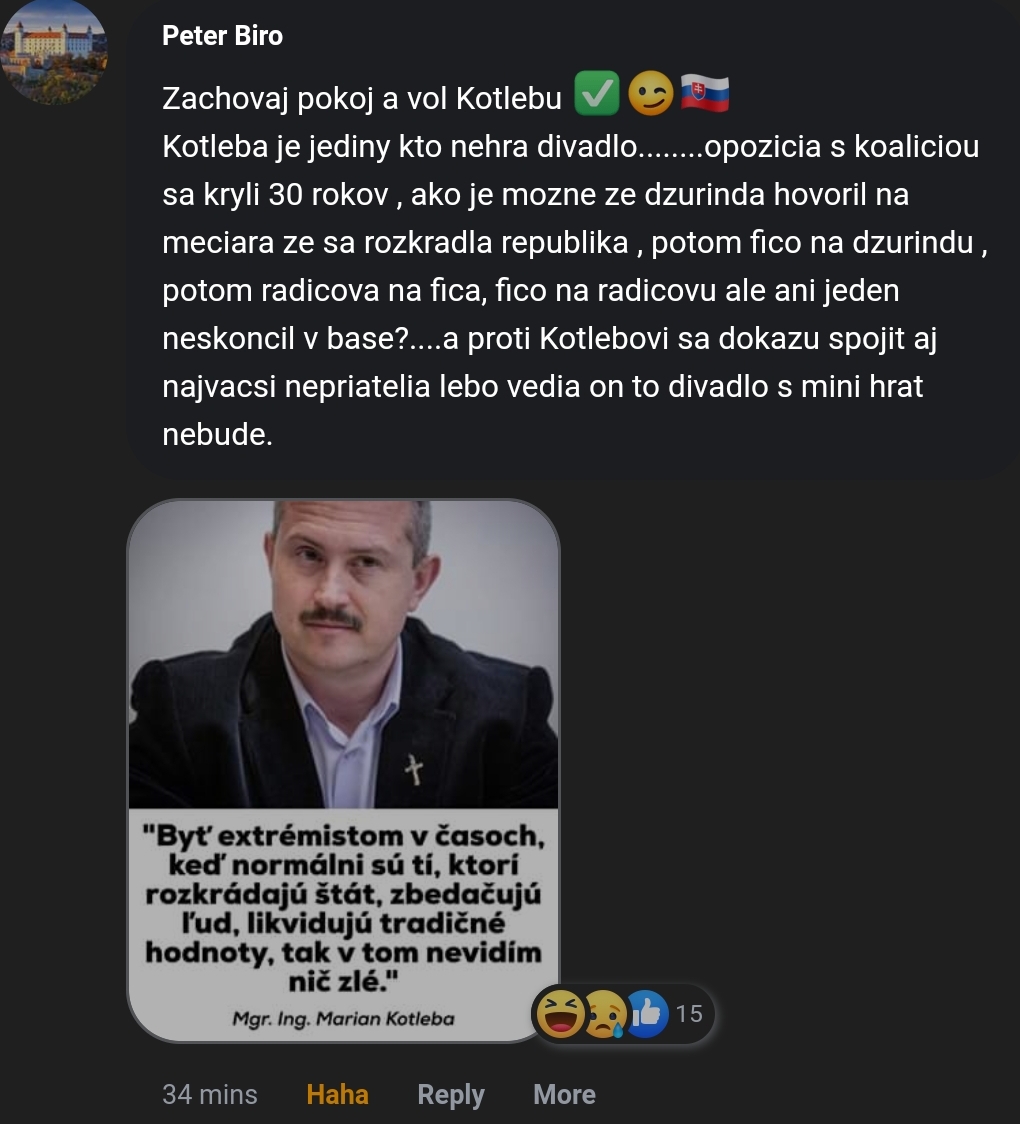This screenshot has height=1124, width=1020.
Task: View the 34 mins timestamp link
Action: [x=209, y=1095]
